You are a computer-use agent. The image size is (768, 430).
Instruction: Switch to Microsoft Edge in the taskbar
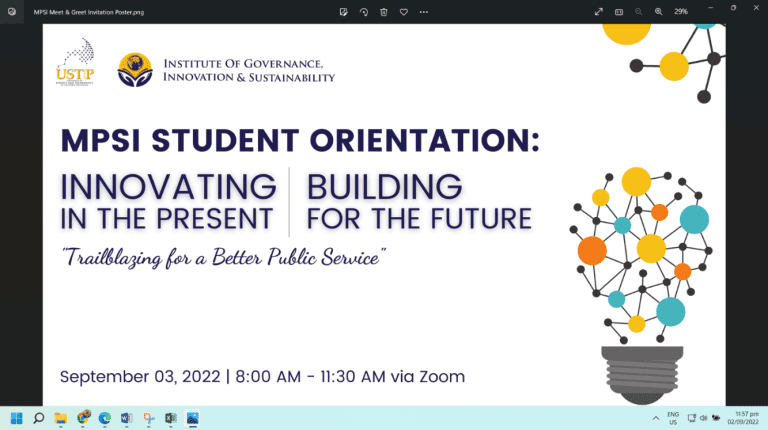[x=104, y=417]
